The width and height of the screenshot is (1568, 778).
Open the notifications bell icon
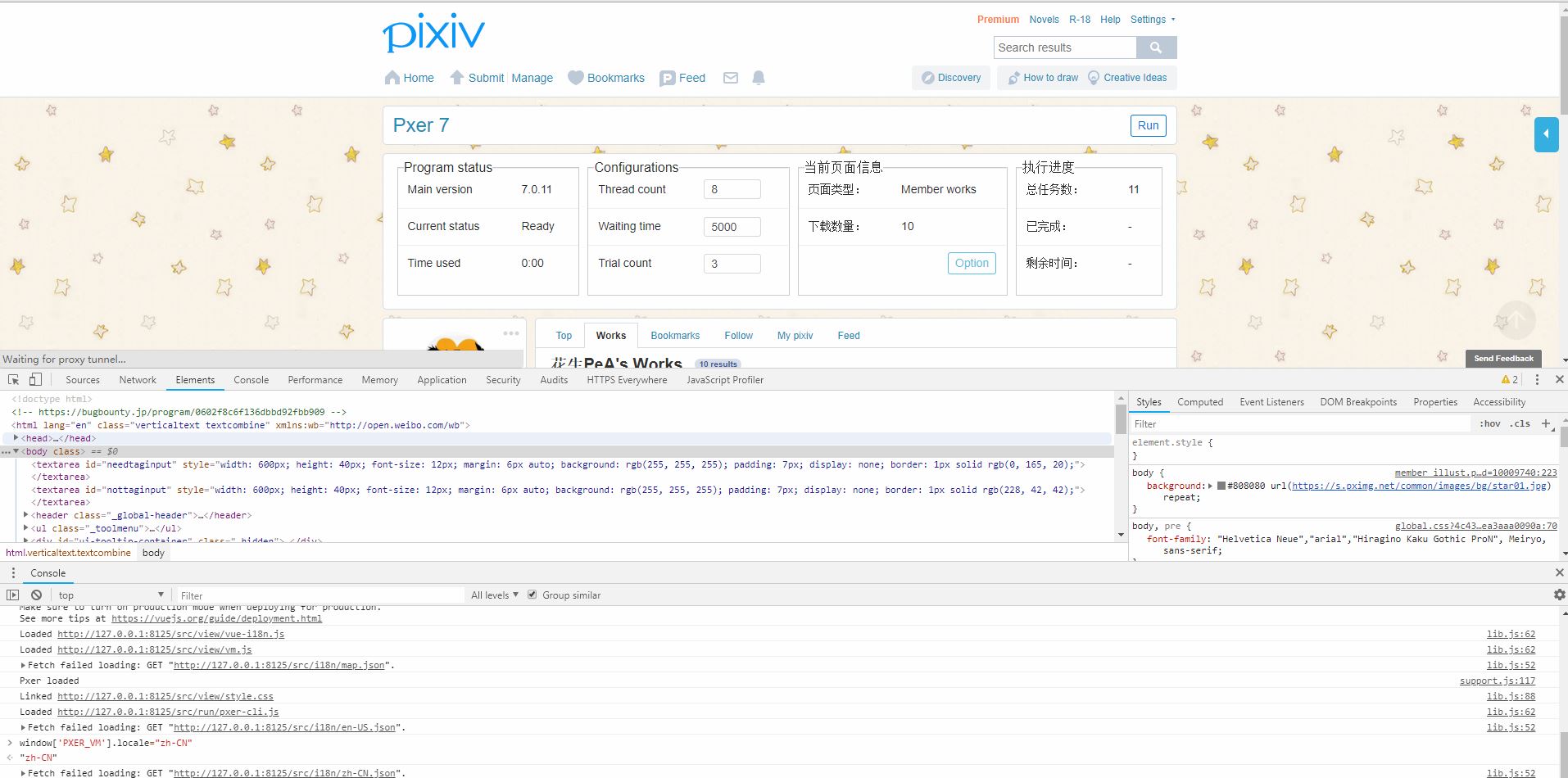point(759,78)
